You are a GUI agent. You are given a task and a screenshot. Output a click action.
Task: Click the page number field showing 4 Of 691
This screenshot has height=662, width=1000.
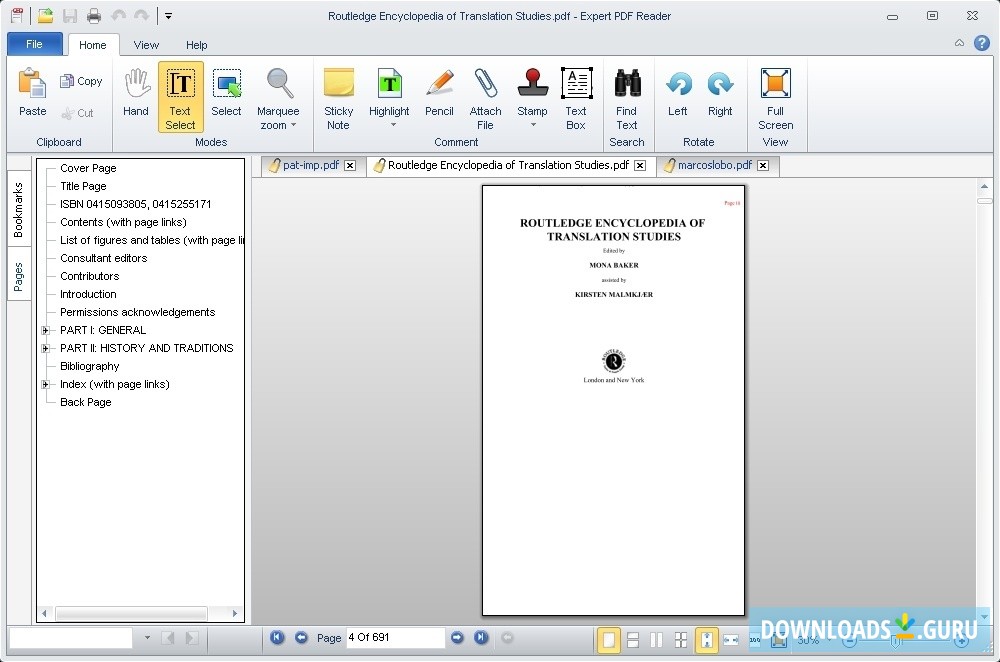point(395,637)
